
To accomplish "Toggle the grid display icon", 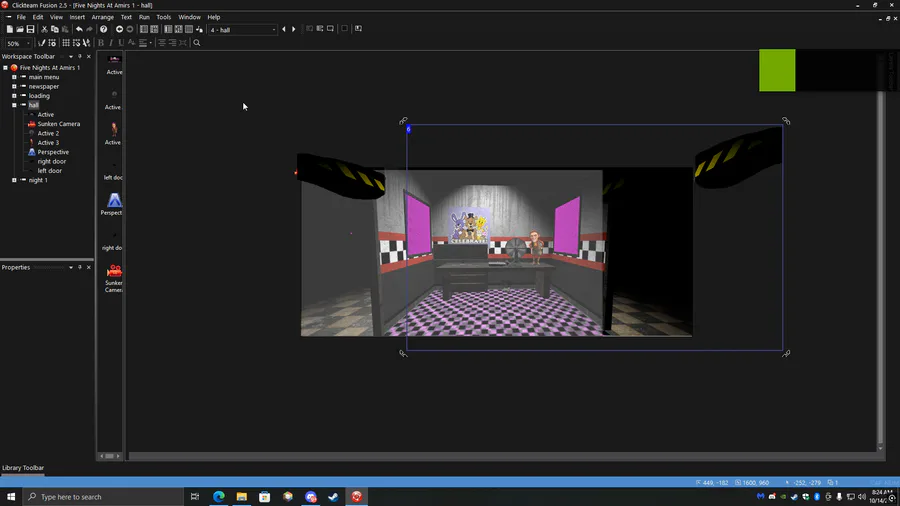I will tap(66, 43).
